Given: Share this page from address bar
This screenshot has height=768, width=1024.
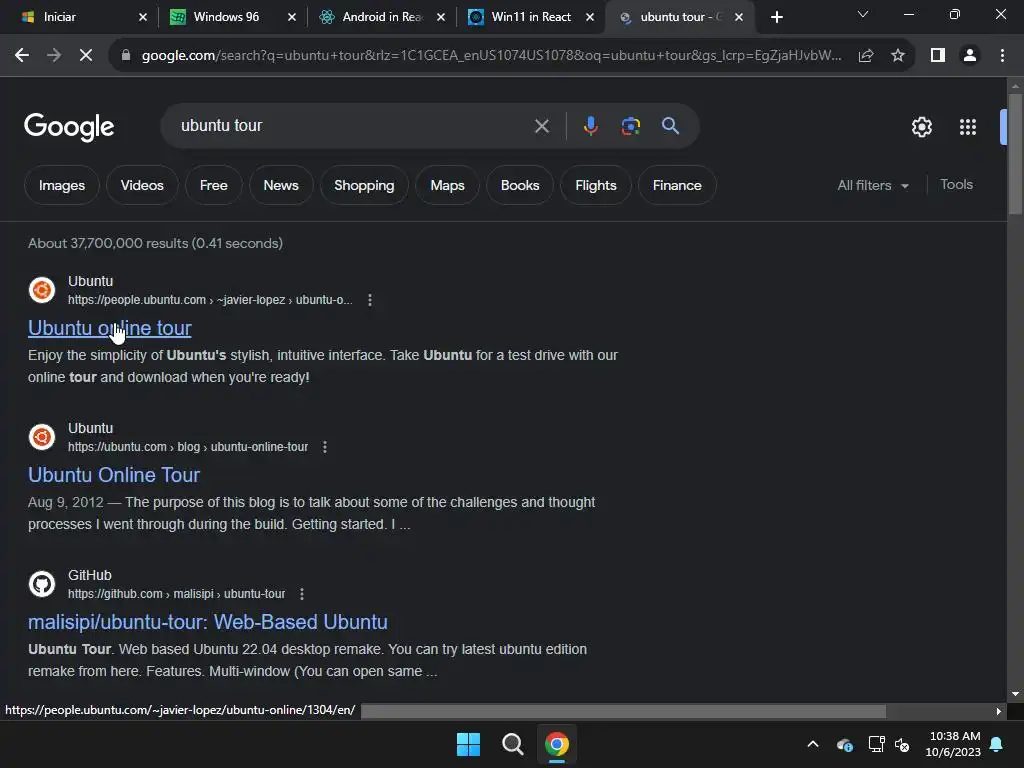Looking at the screenshot, I should pos(866,56).
